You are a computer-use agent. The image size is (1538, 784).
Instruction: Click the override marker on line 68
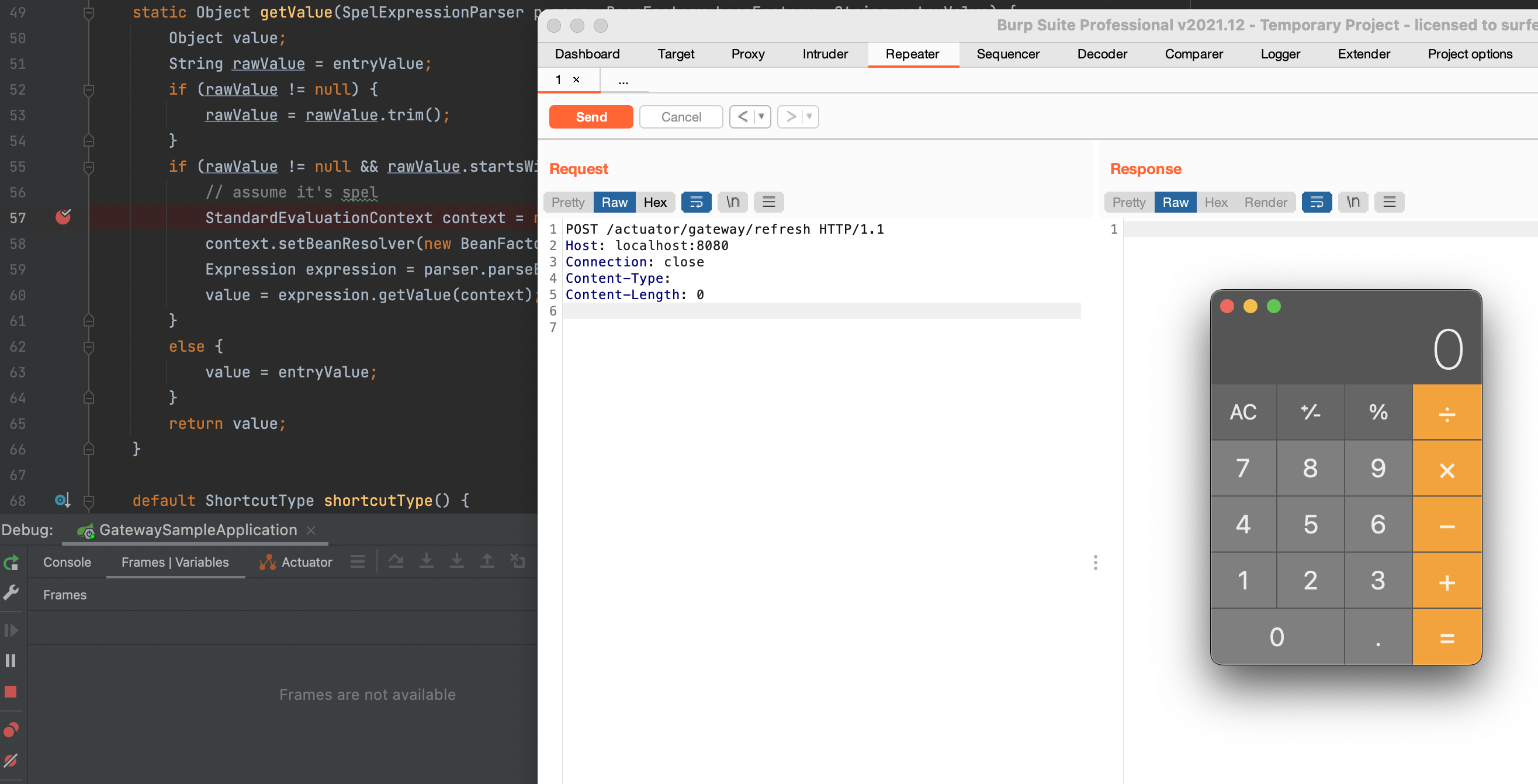point(63,501)
